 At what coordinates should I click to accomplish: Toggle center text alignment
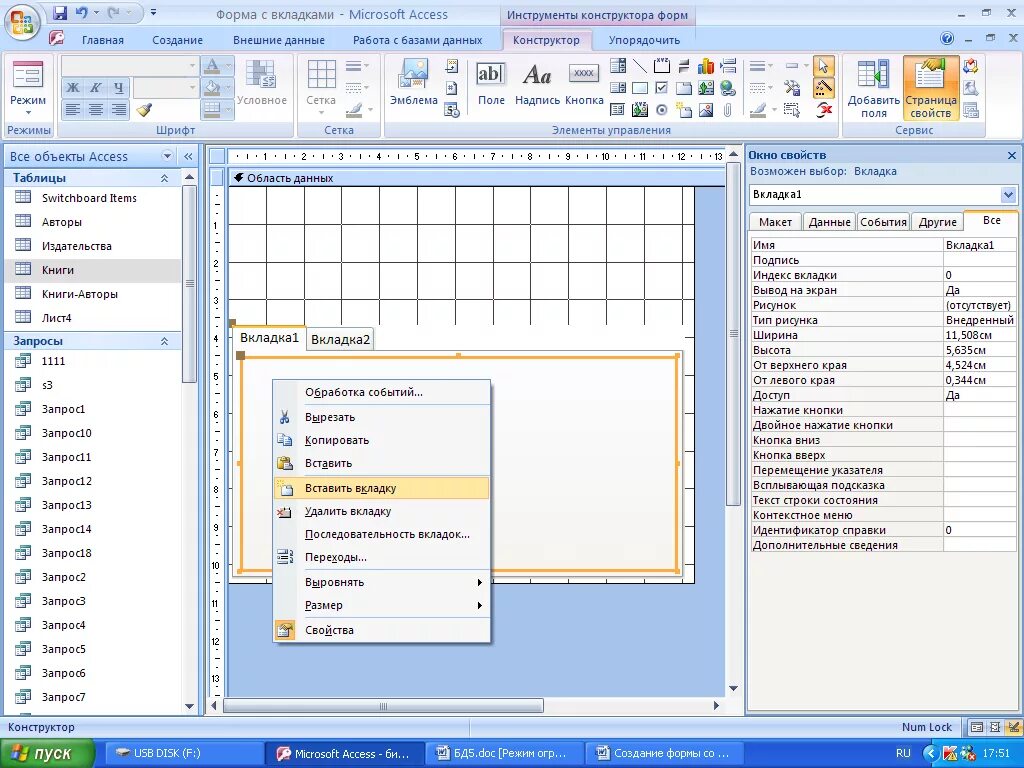95,109
